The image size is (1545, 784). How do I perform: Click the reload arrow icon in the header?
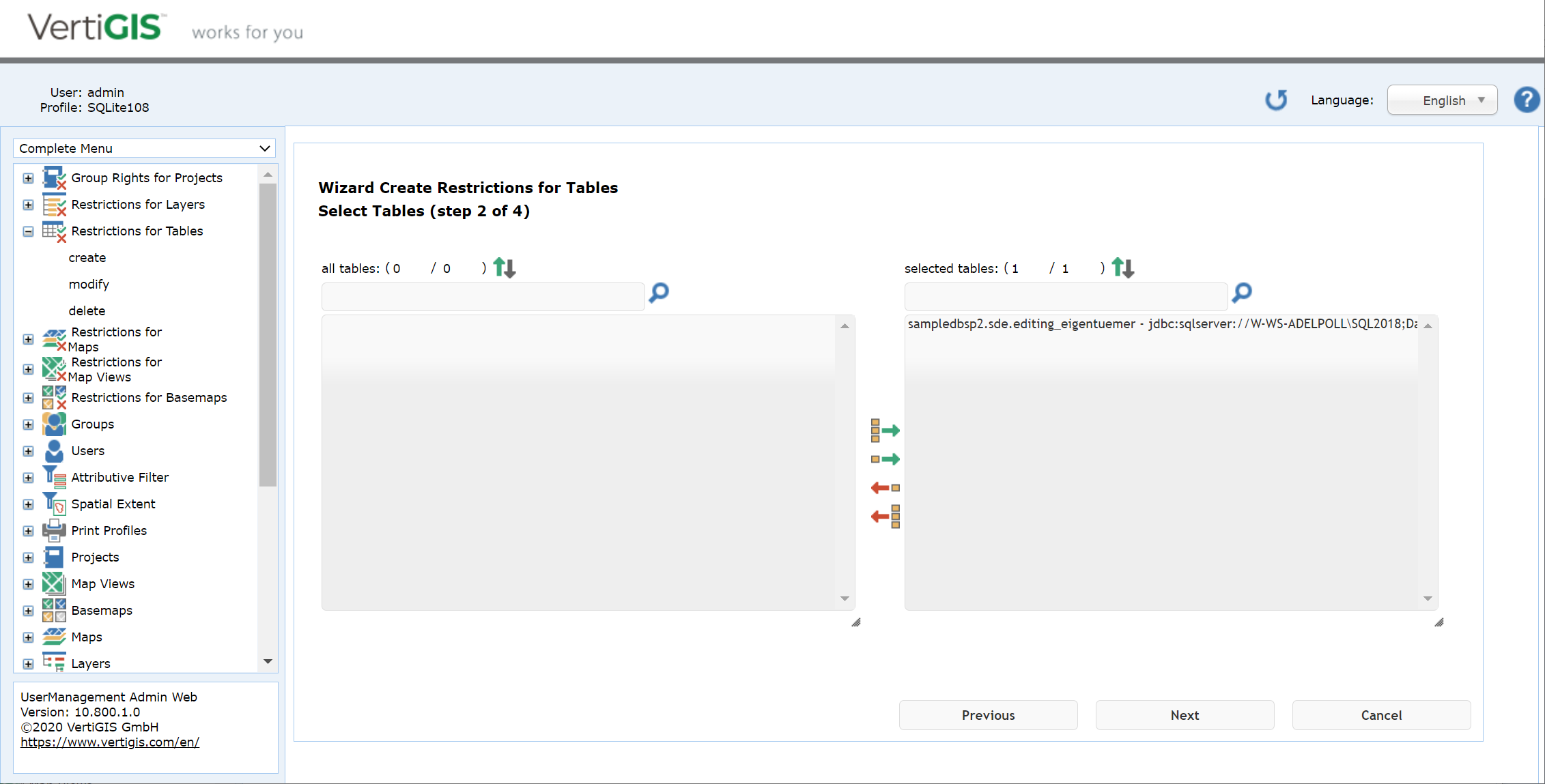tap(1276, 100)
